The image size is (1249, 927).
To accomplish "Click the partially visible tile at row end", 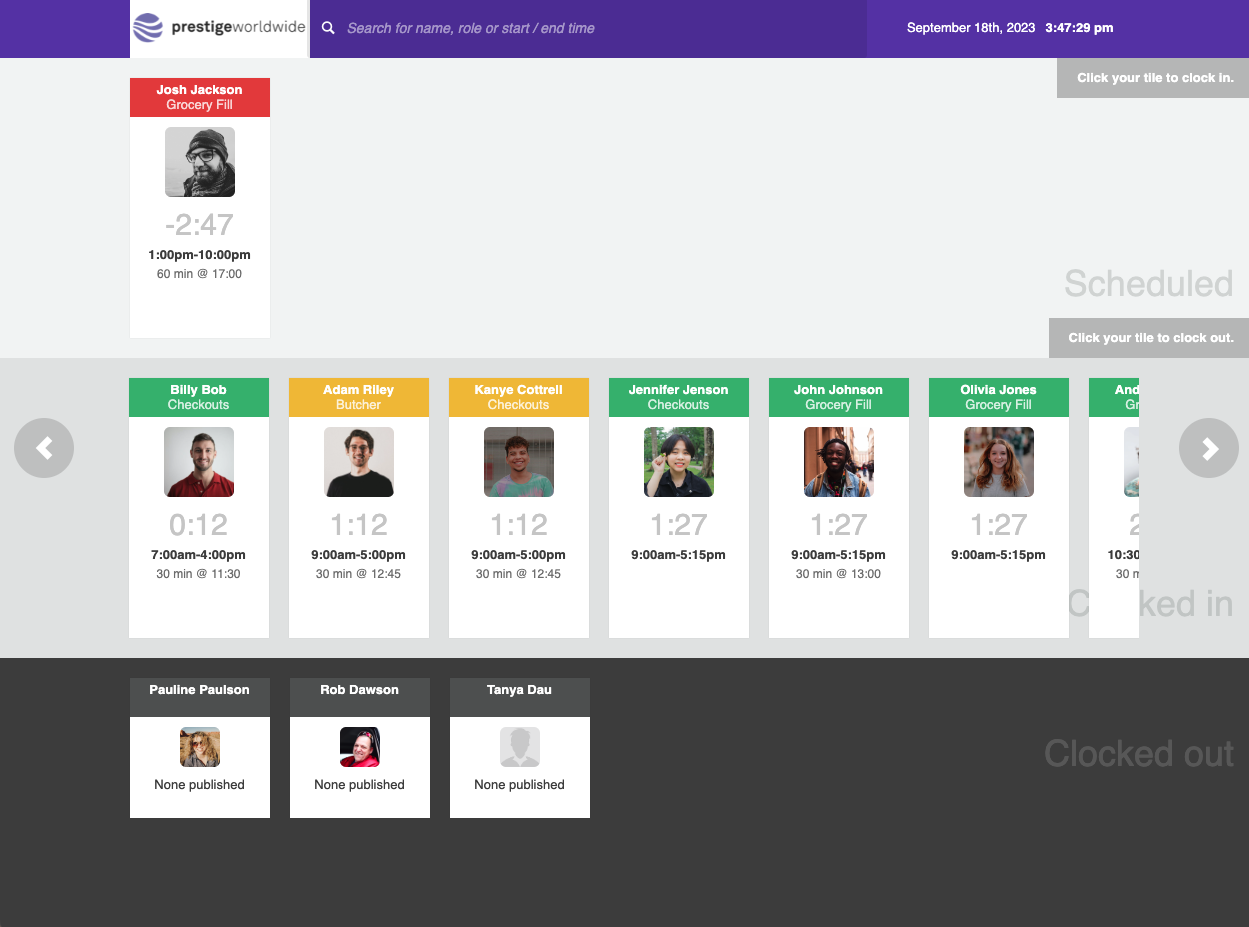I will coord(1114,508).
